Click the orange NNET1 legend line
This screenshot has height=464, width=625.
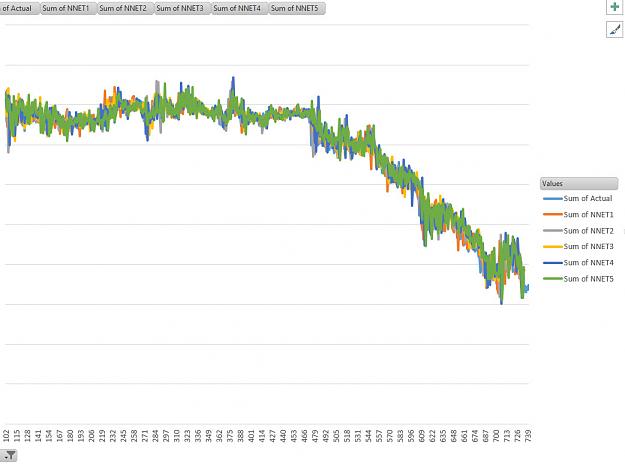(553, 214)
